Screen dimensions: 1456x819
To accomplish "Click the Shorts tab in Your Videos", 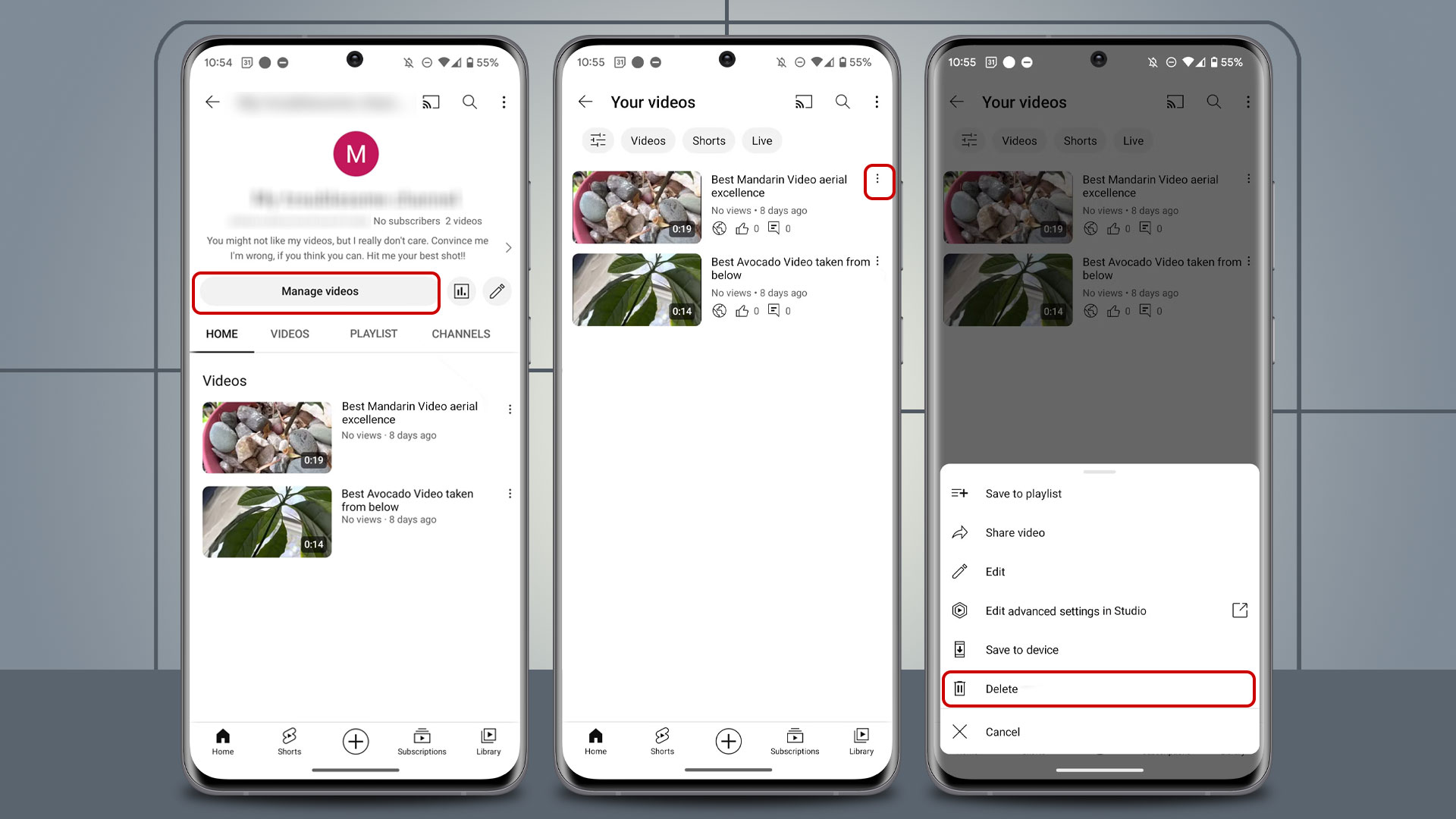I will [709, 140].
